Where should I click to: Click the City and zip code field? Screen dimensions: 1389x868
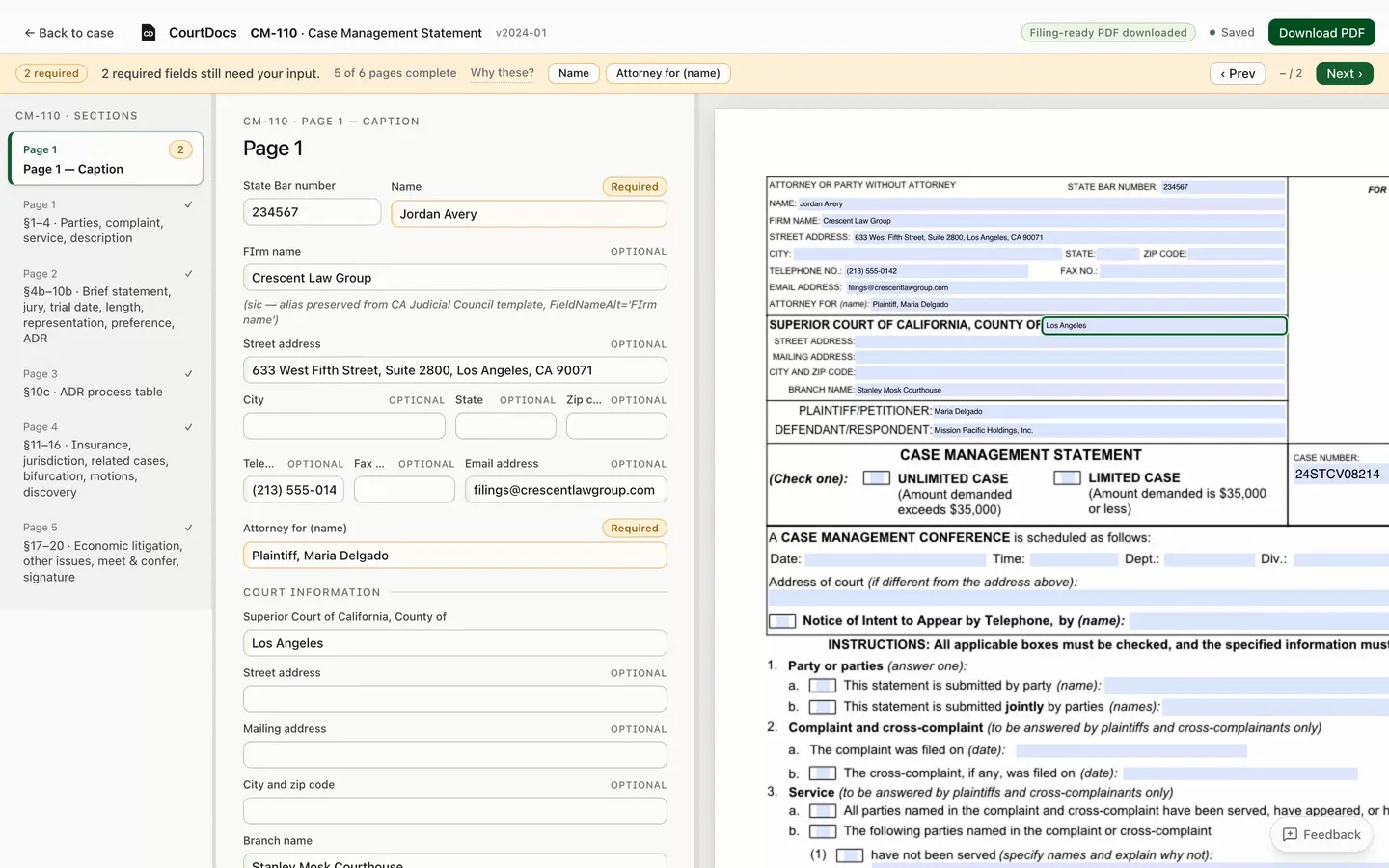click(x=454, y=811)
